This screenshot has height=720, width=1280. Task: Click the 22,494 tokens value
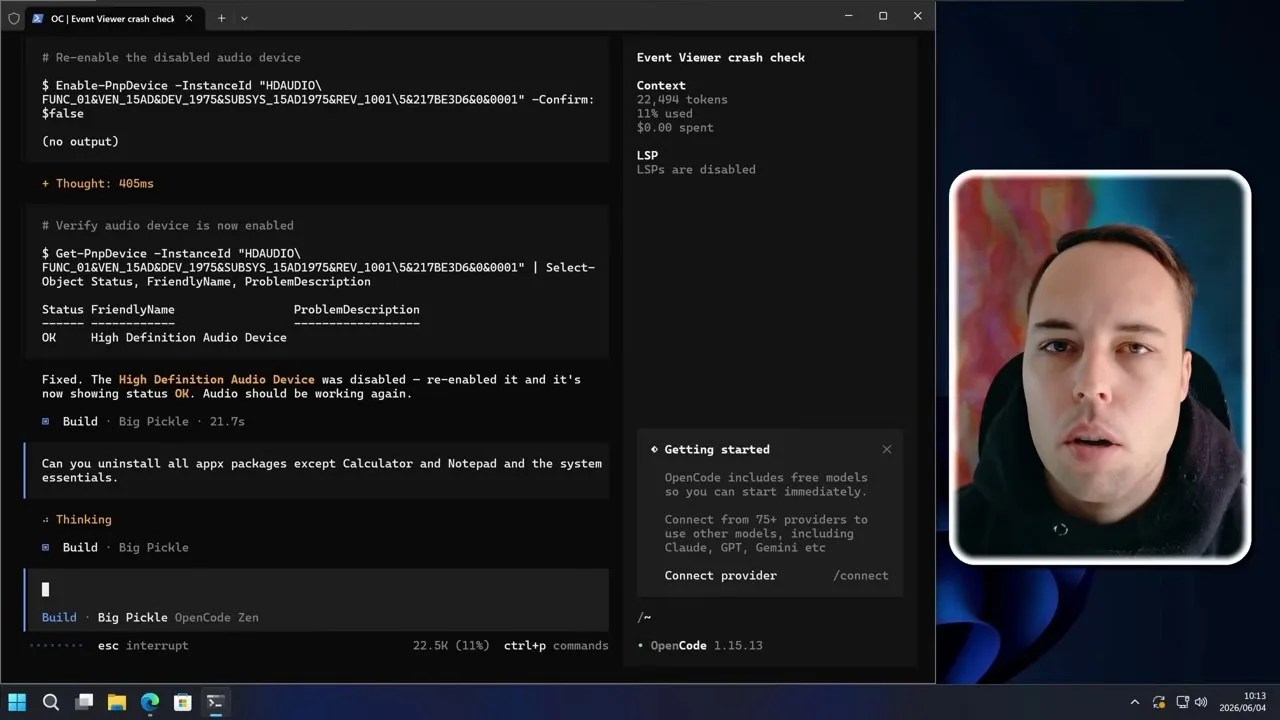682,99
